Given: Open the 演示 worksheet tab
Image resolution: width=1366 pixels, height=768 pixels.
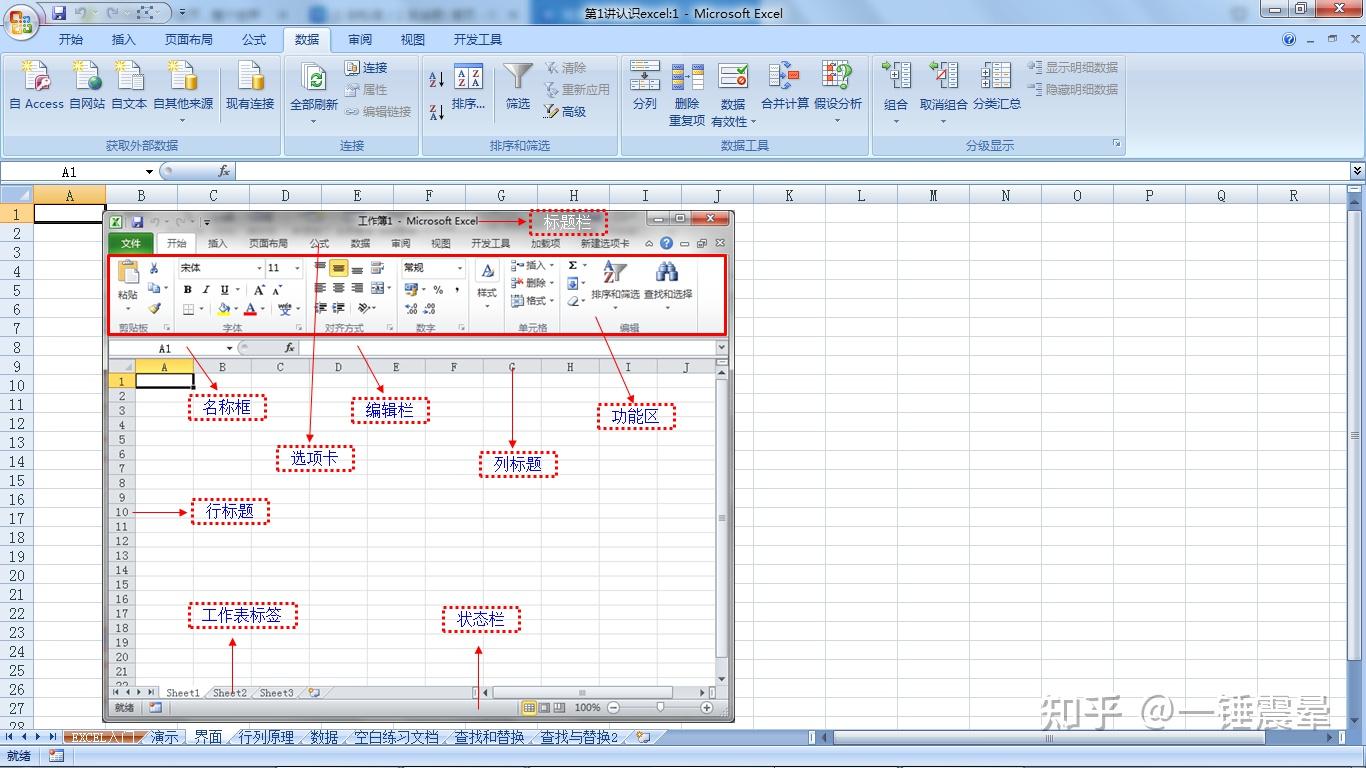Looking at the screenshot, I should [164, 737].
